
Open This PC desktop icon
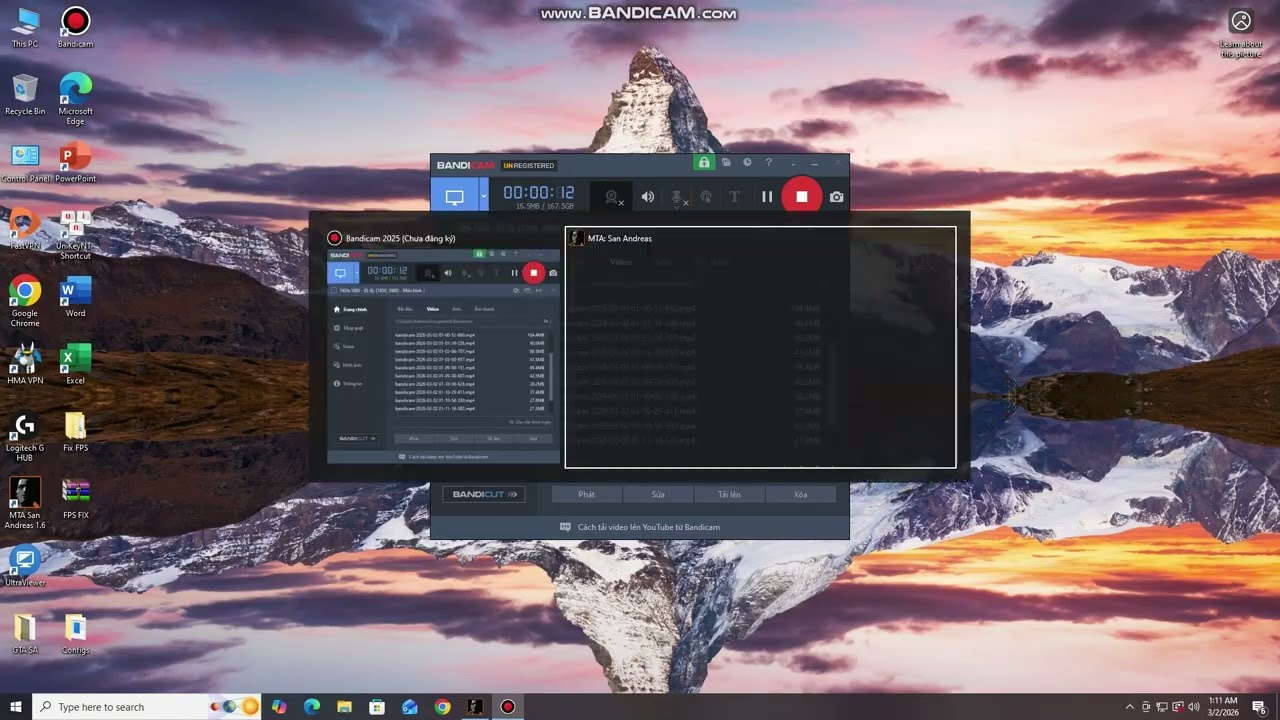coord(25,28)
